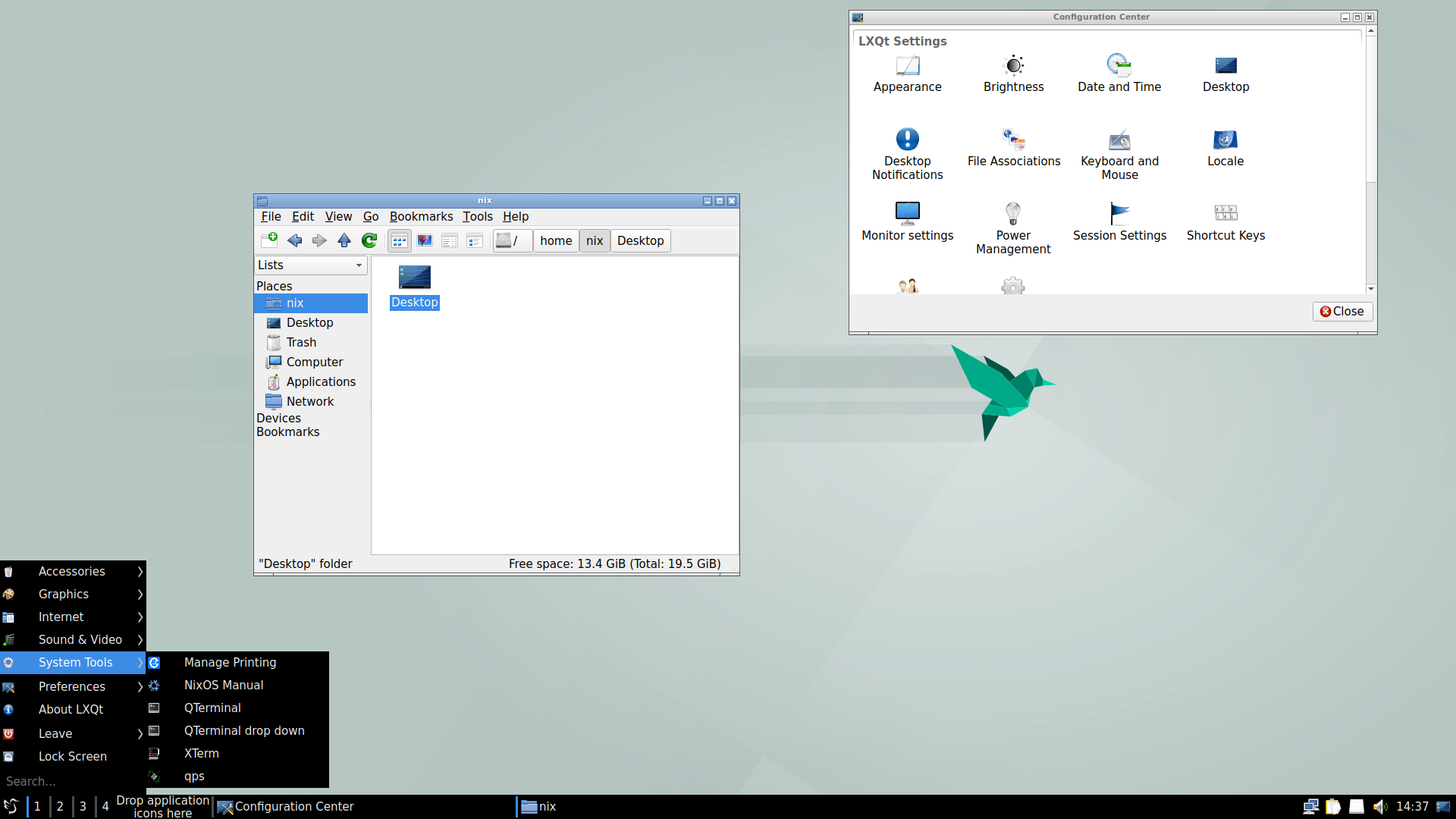Image resolution: width=1456 pixels, height=819 pixels.
Task: Open the Lists side pane dropdown
Action: [x=311, y=265]
